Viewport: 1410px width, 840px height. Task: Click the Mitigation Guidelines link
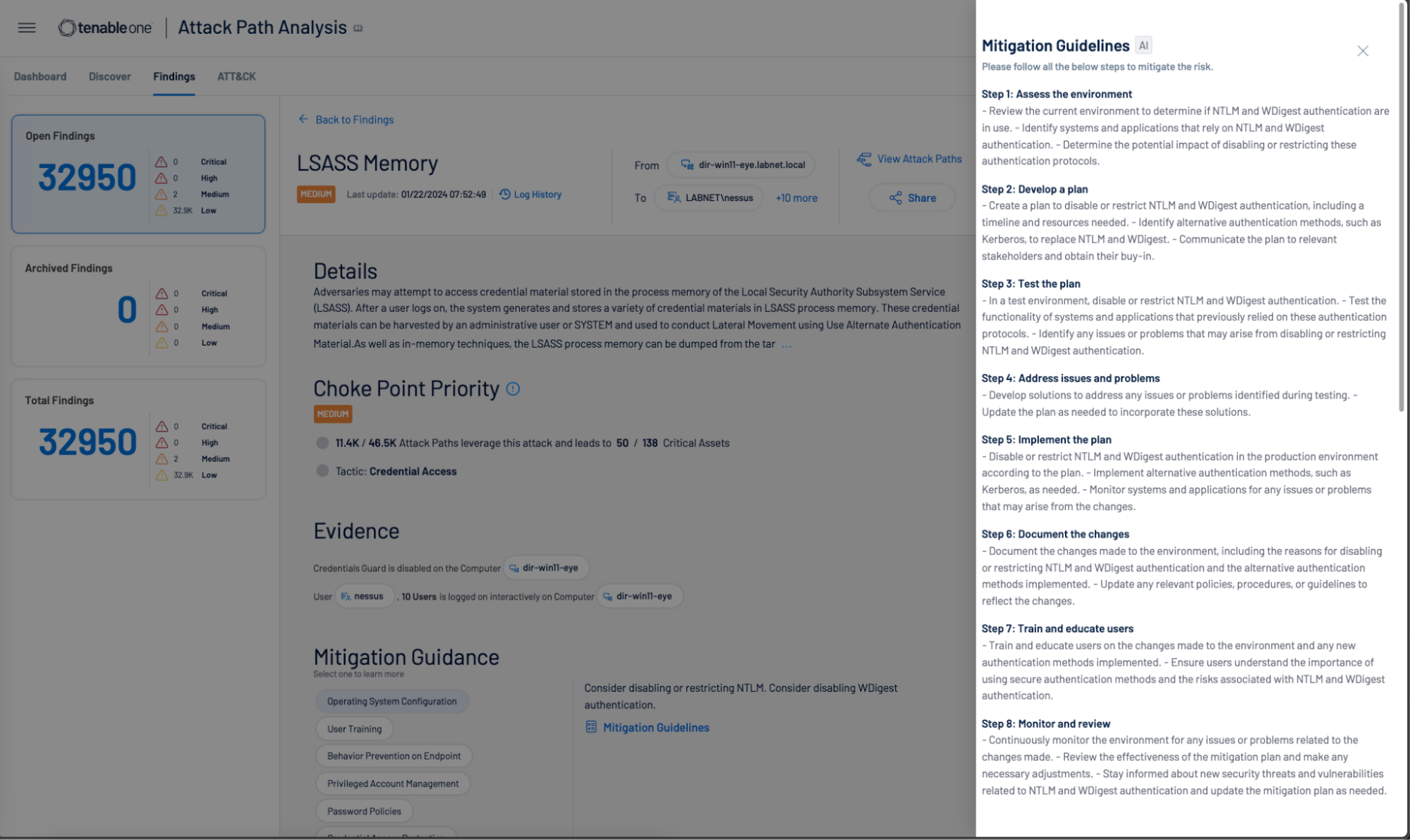click(x=656, y=727)
